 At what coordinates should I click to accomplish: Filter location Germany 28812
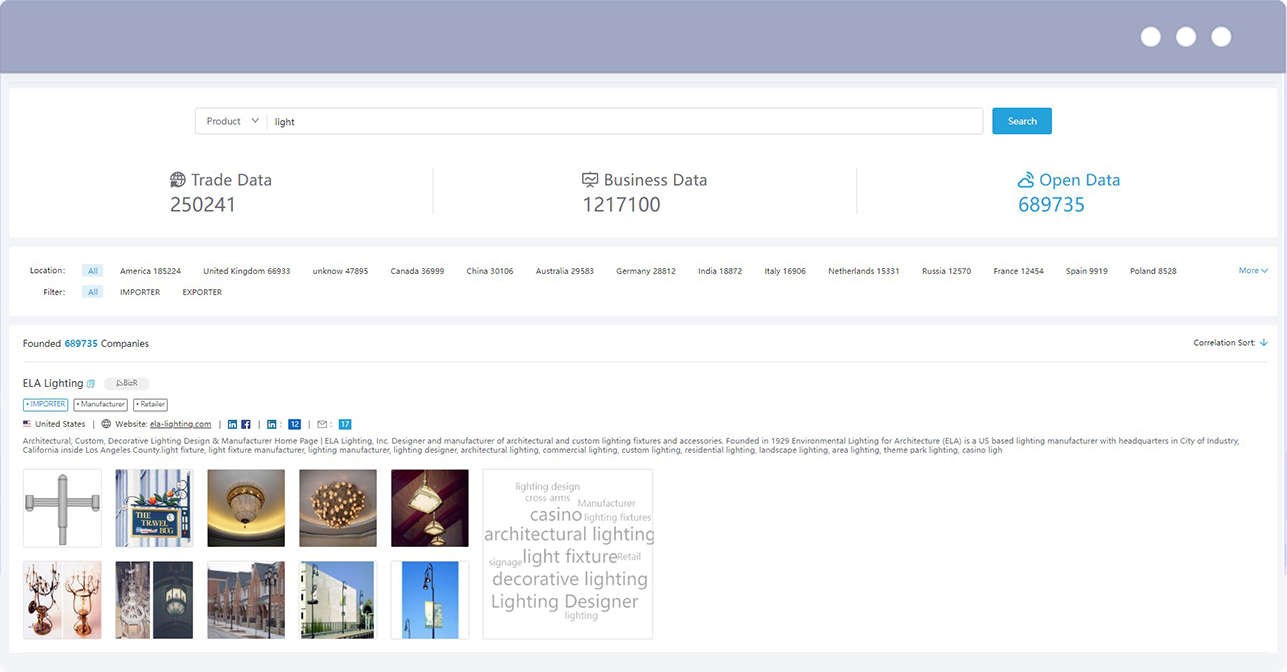pos(646,271)
